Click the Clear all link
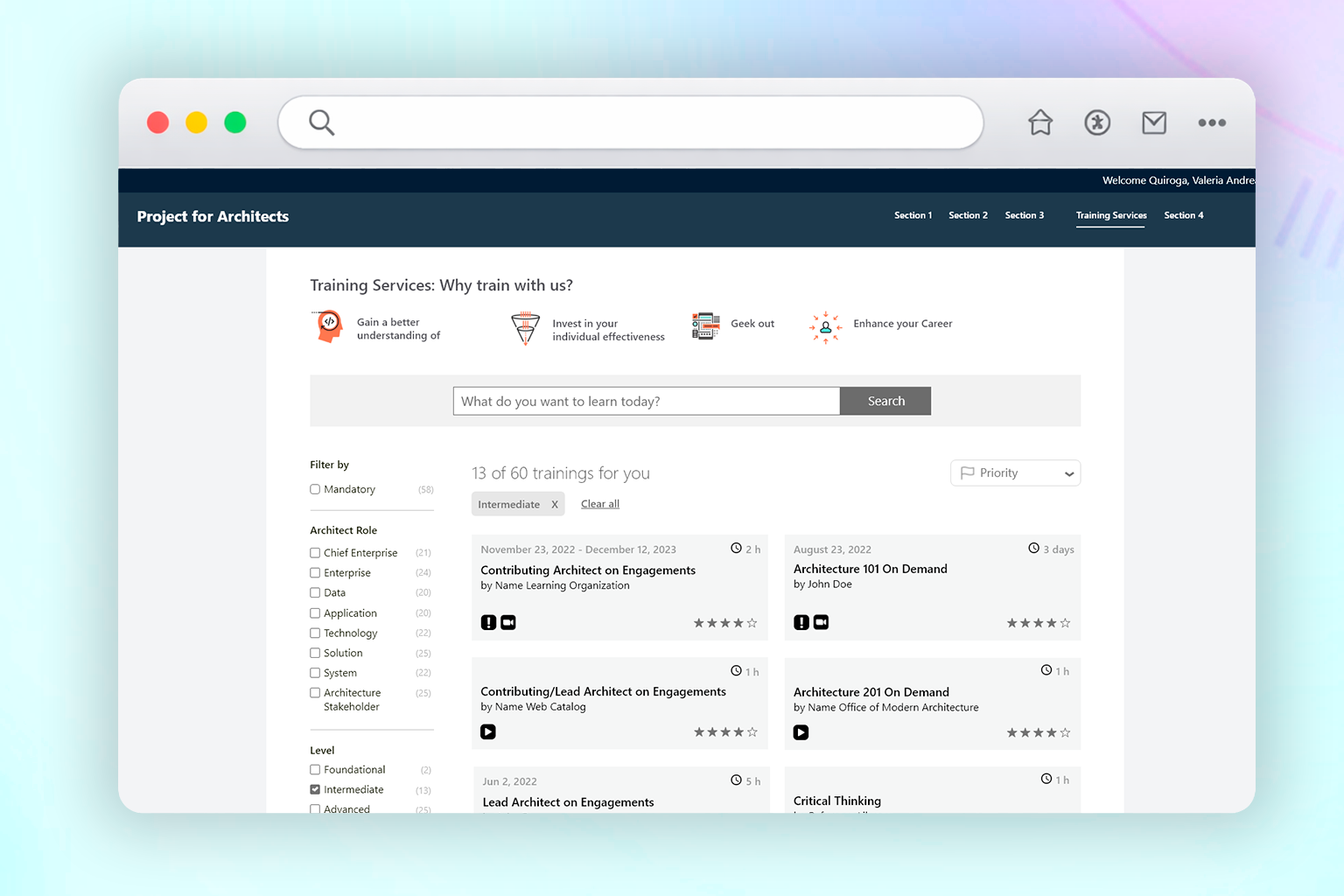 599,503
